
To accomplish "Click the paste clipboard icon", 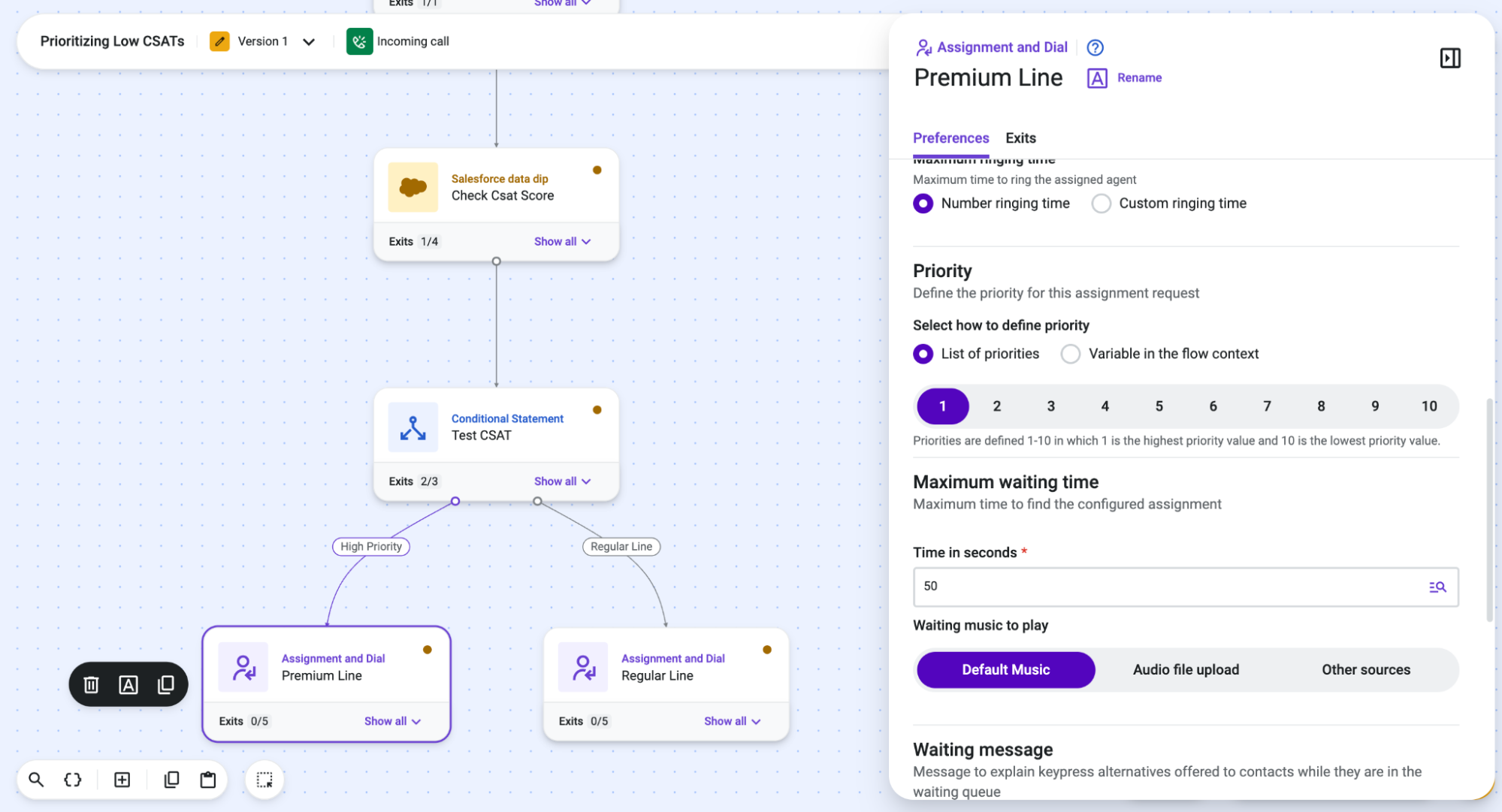I will point(208,780).
